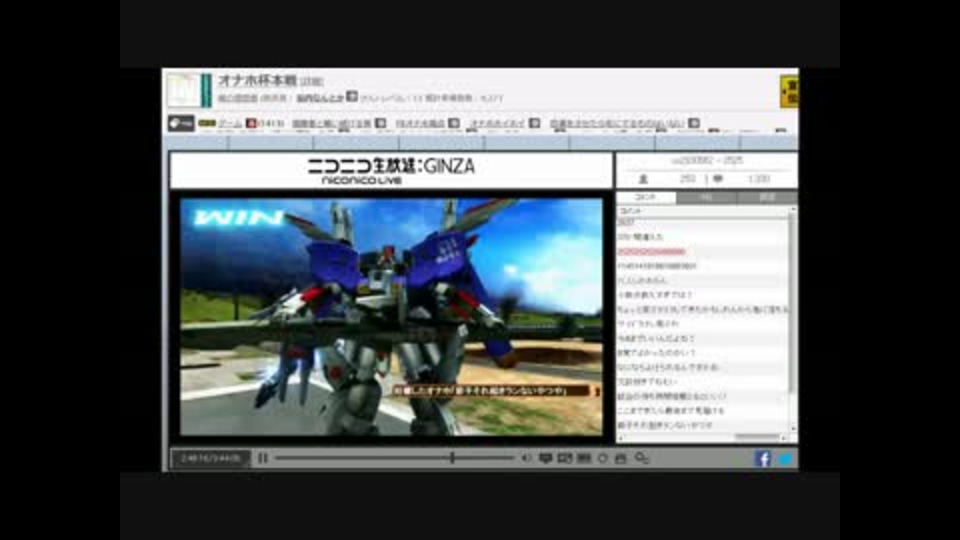Click the horizontal scrollbar thumb under the comments

(757, 437)
